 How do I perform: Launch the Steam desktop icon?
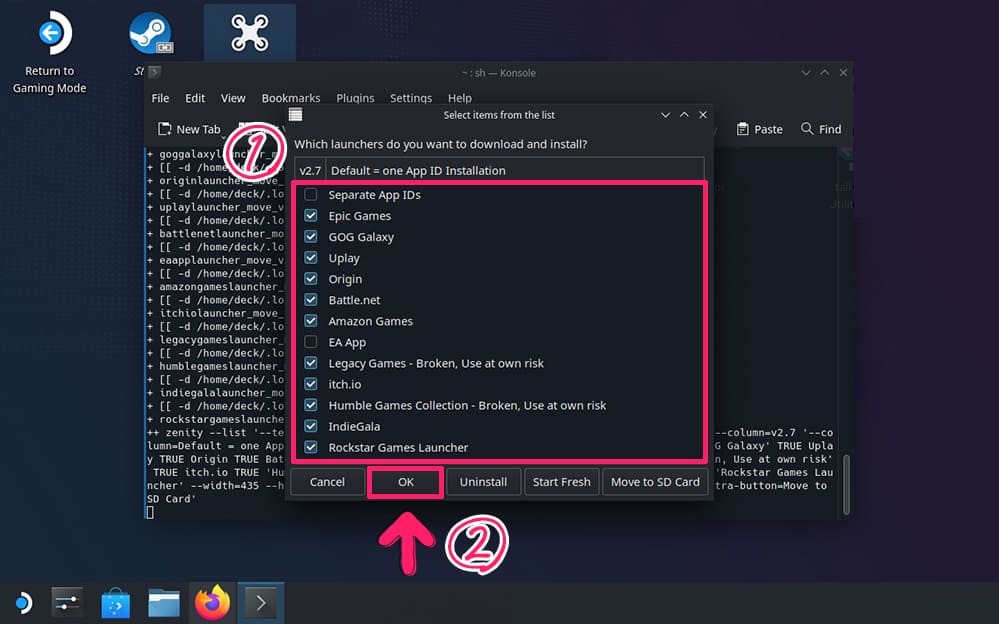click(150, 33)
